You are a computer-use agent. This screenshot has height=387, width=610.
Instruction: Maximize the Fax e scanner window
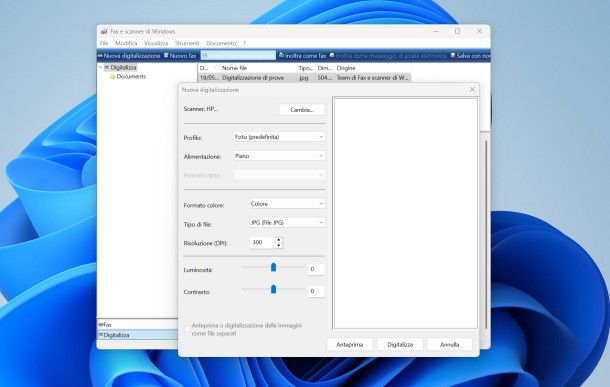(x=458, y=31)
